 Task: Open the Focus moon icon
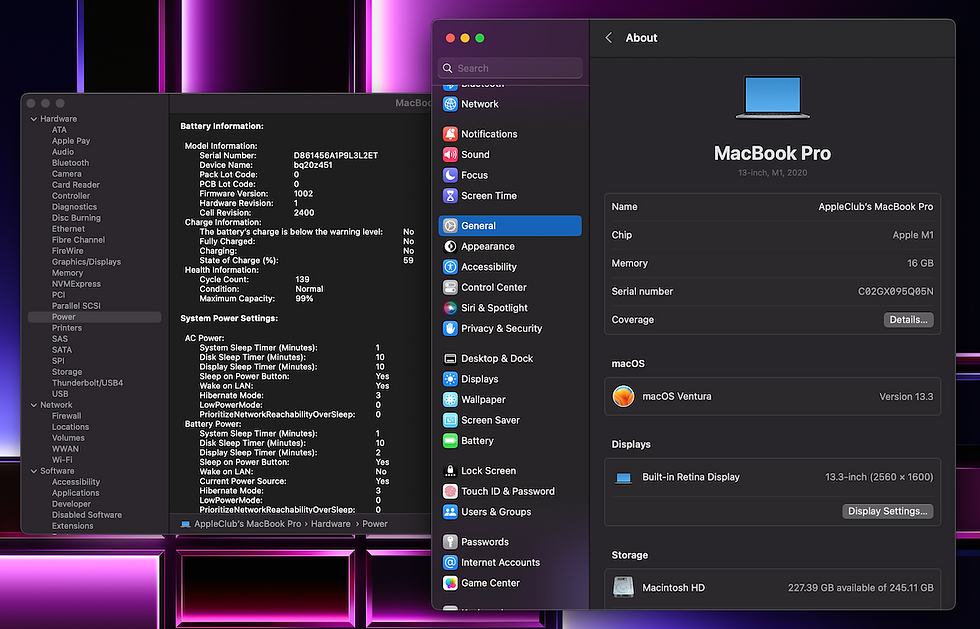click(x=450, y=175)
